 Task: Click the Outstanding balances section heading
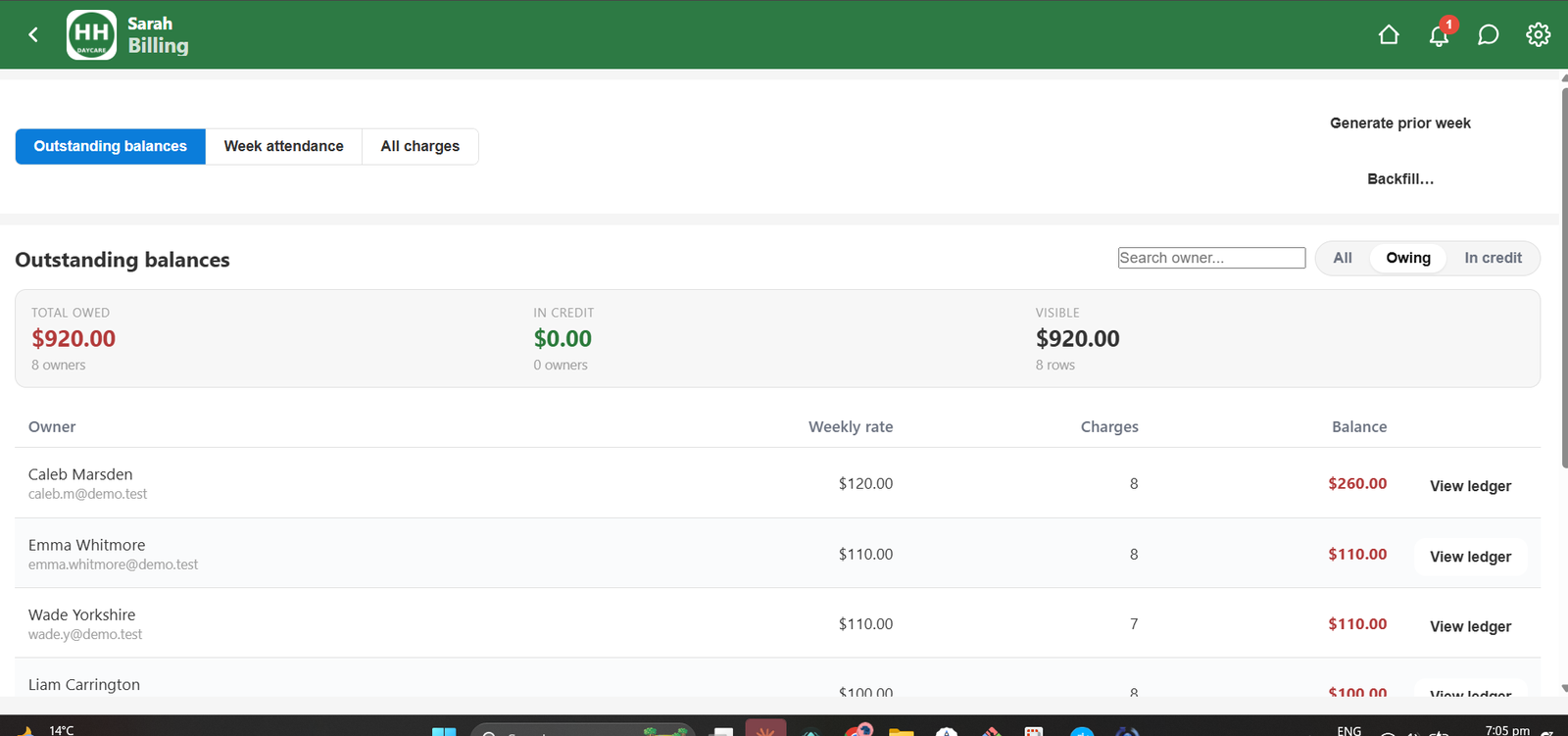click(x=122, y=260)
